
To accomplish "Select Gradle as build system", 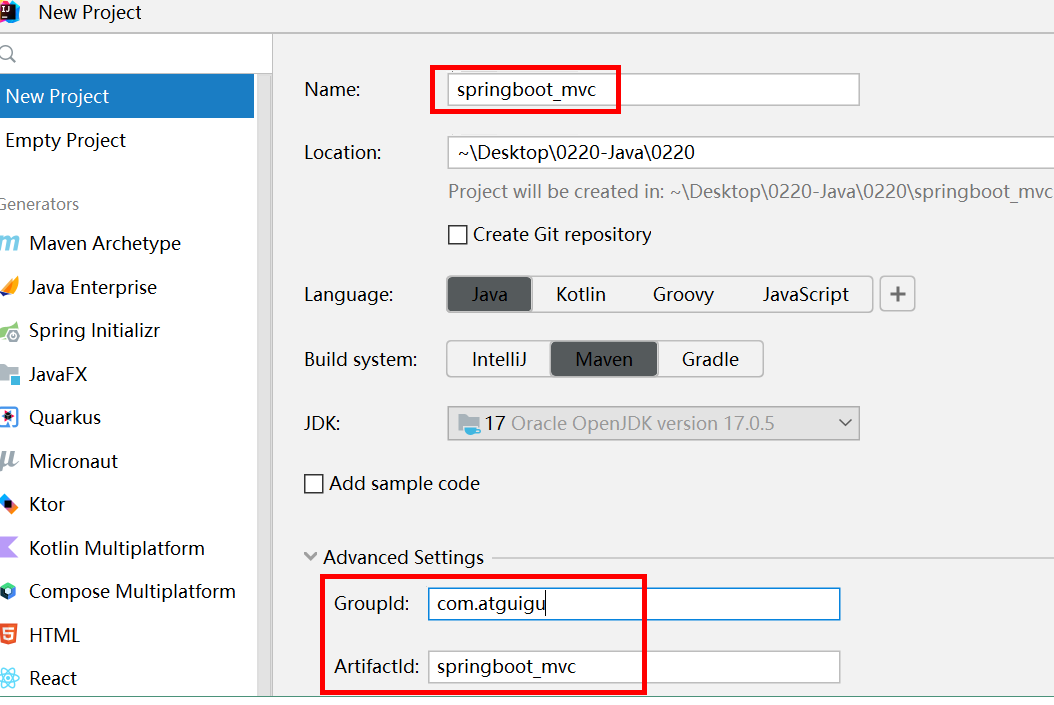I will click(x=710, y=359).
